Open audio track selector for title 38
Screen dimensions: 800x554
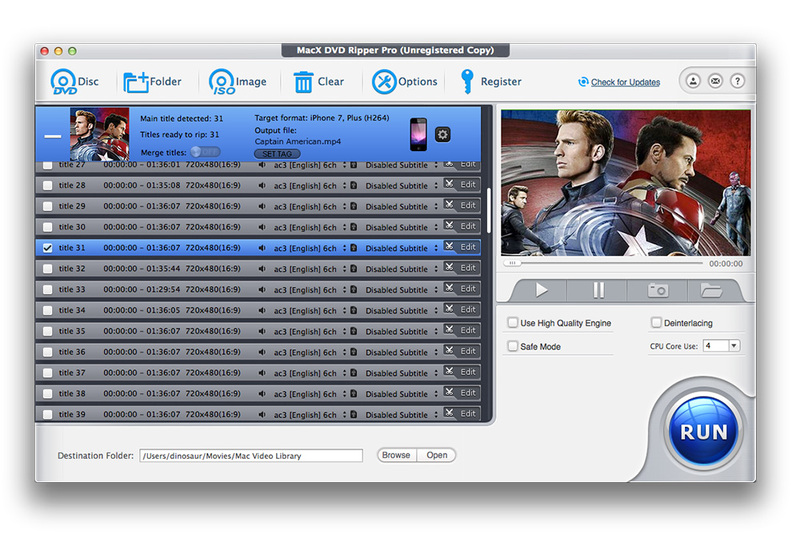click(x=344, y=394)
